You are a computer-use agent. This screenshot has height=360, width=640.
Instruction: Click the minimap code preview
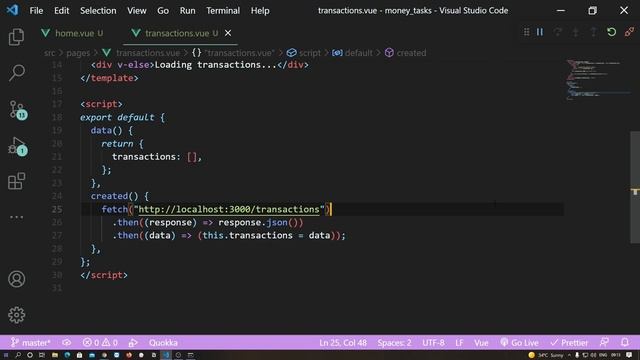click(x=597, y=80)
